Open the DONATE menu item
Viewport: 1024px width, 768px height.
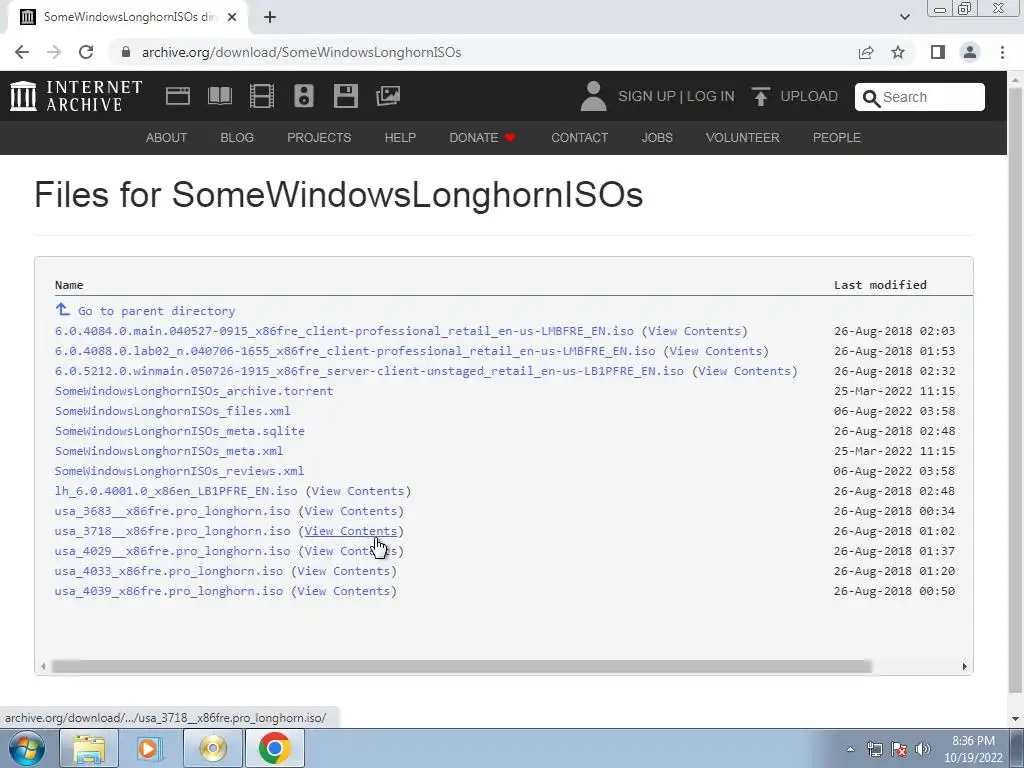pos(483,138)
